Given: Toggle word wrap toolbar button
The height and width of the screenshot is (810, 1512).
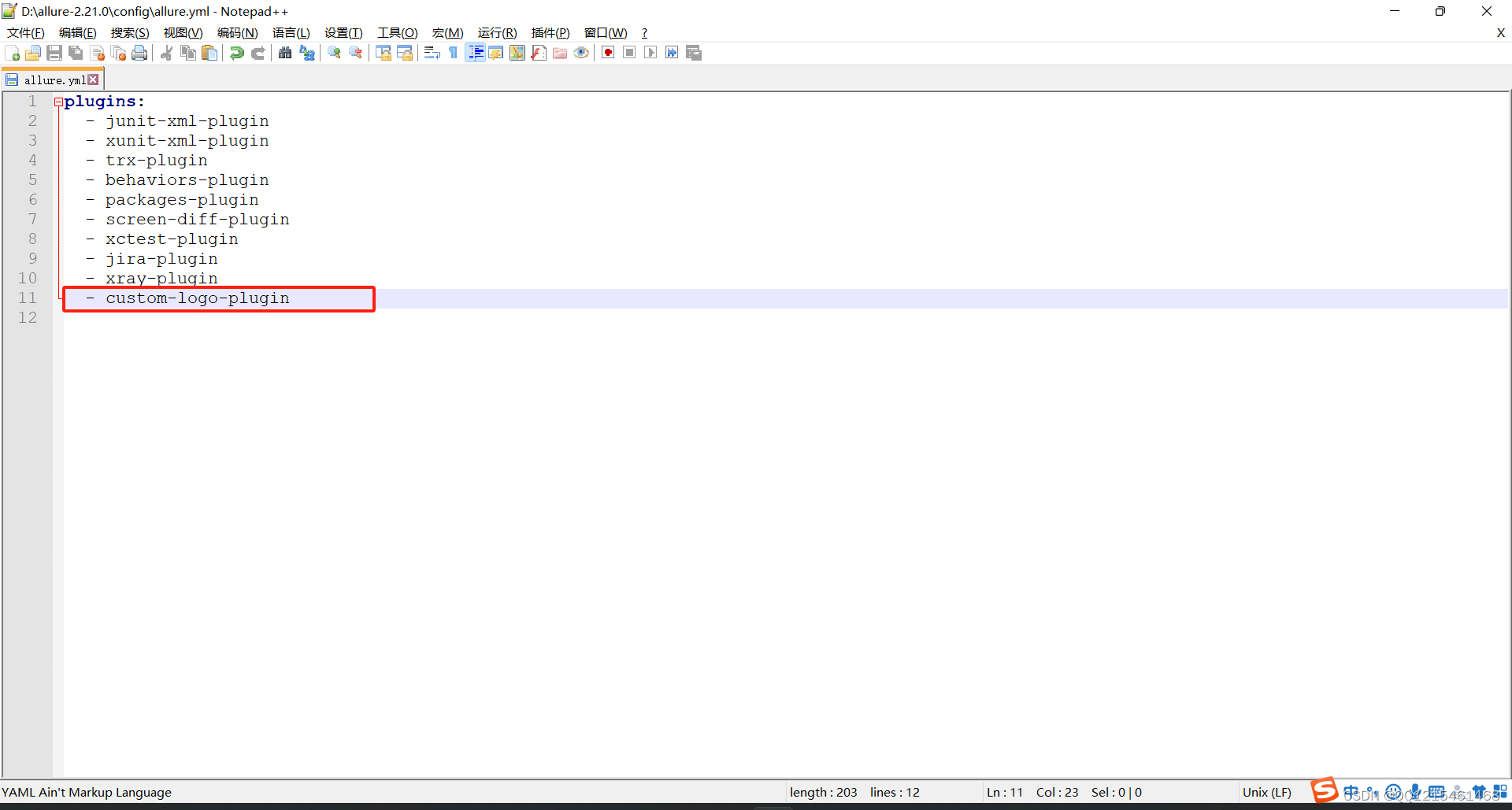Looking at the screenshot, I should coord(432,53).
